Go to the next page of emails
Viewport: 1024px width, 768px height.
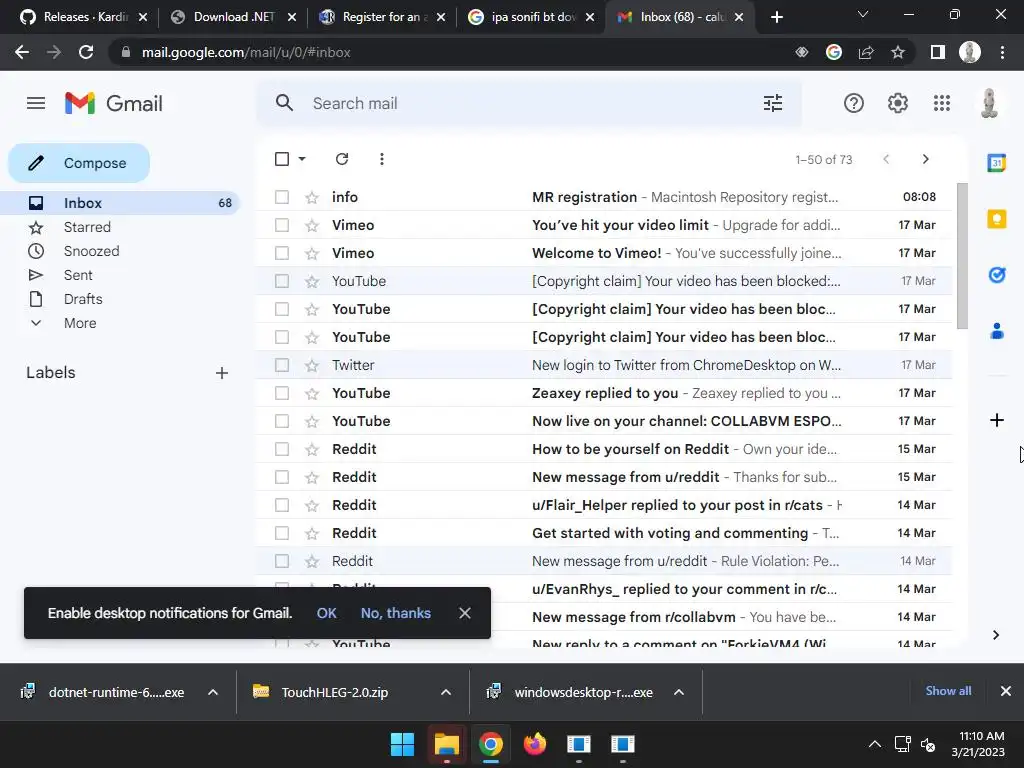(925, 159)
